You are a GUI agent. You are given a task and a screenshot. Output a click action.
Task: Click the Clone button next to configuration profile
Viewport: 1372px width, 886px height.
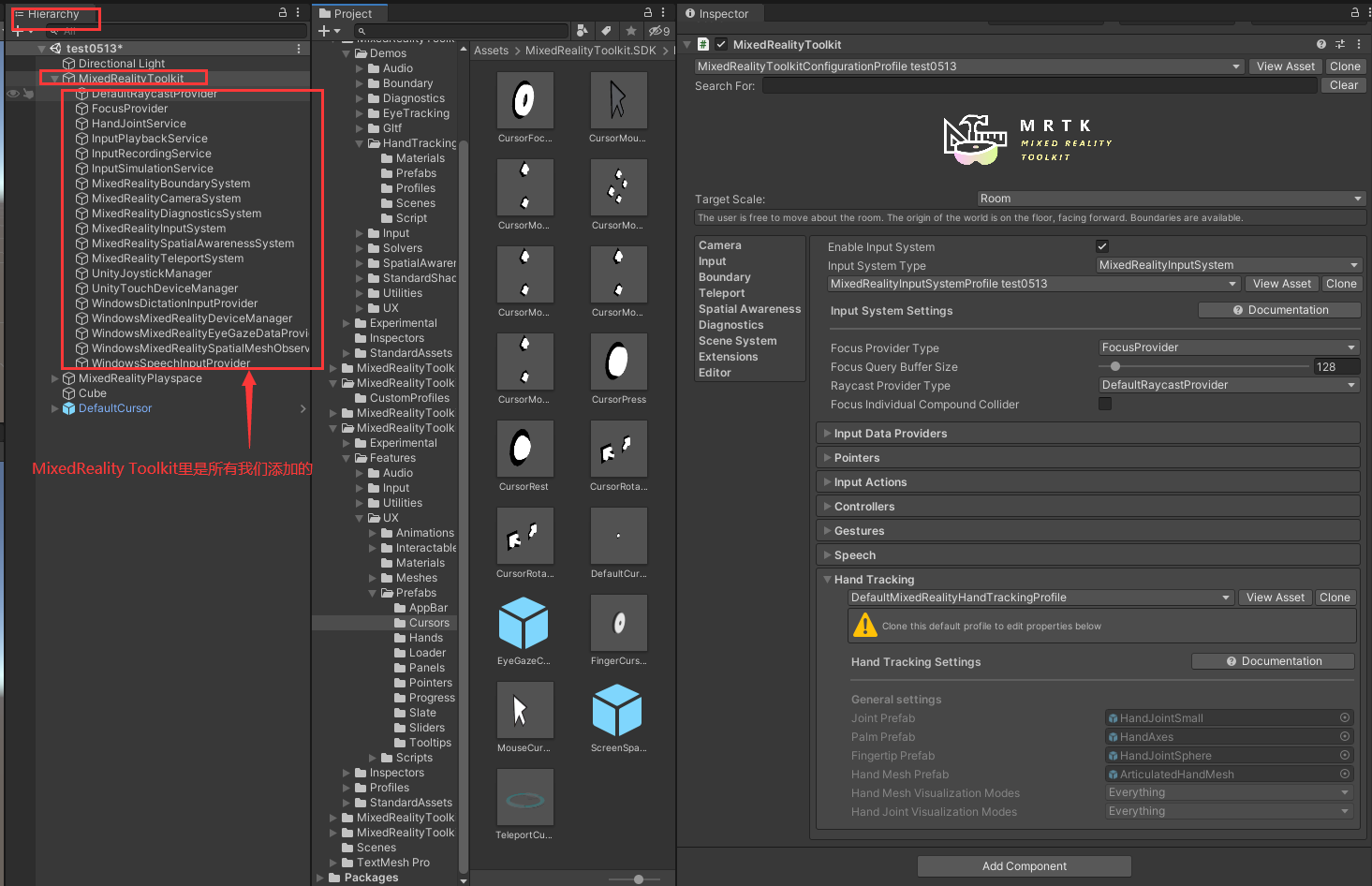(x=1346, y=66)
